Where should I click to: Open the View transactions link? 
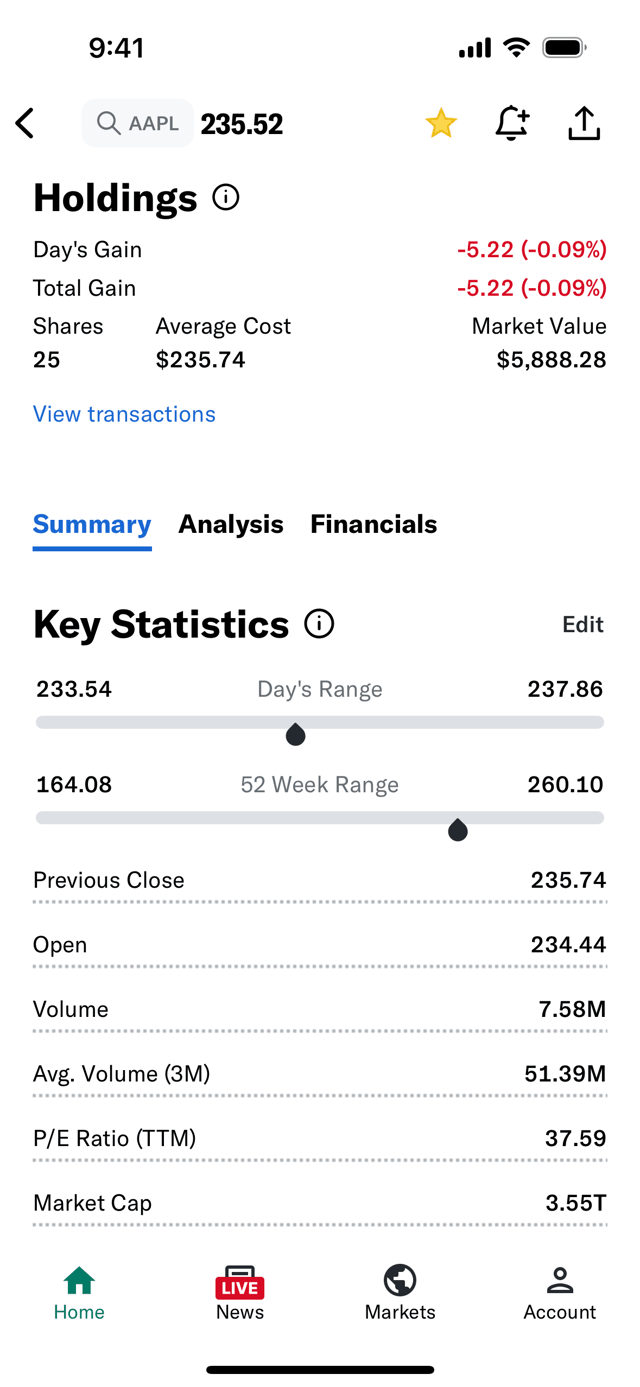coord(124,414)
